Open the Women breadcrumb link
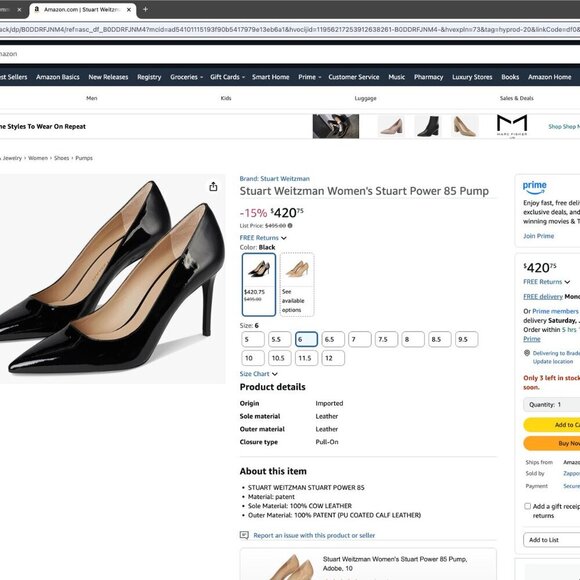Viewport: 580px width, 580px height. [38, 158]
